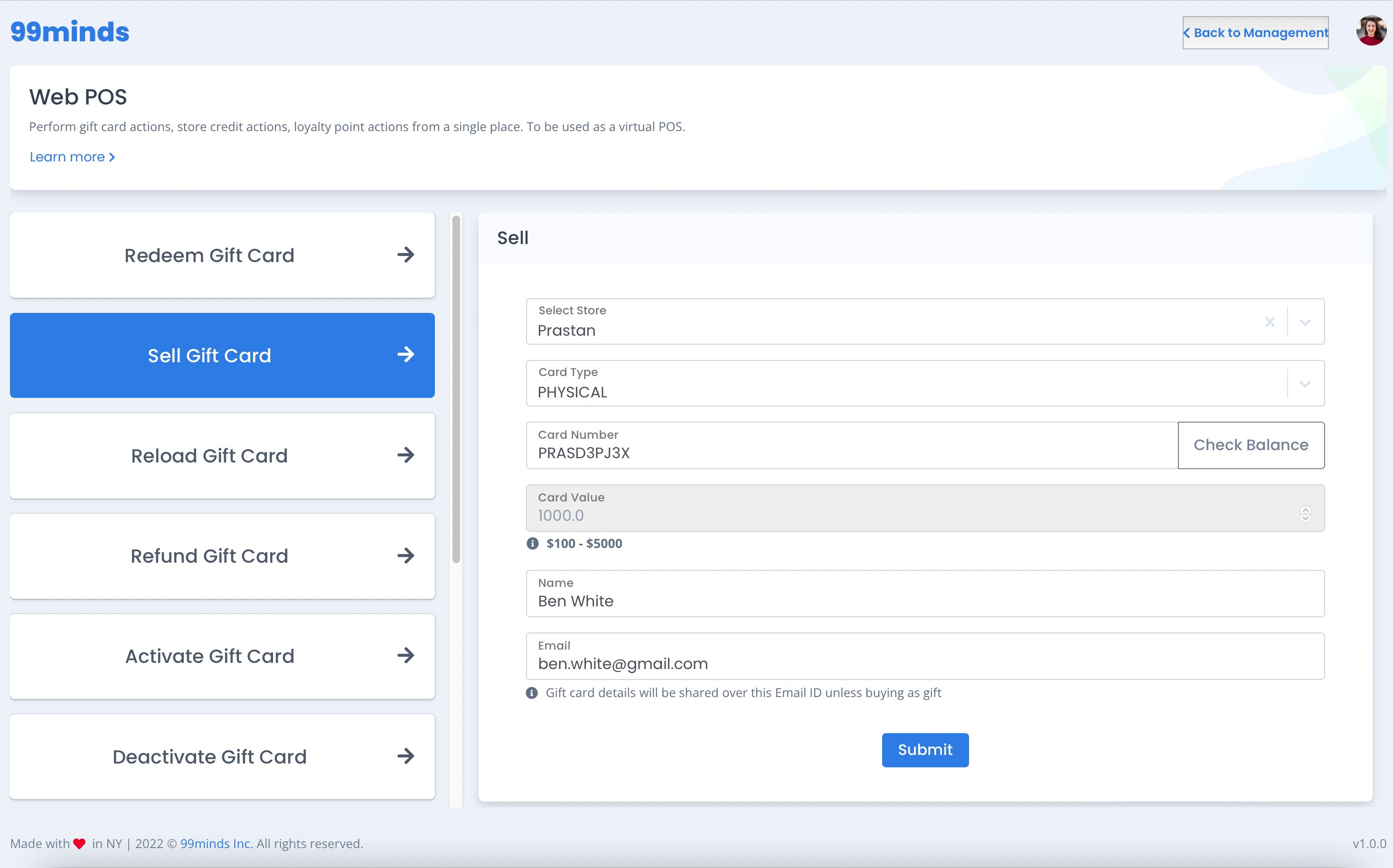Click arrow icon on Activate Gift Card
This screenshot has height=868, width=1393.
[x=406, y=656]
